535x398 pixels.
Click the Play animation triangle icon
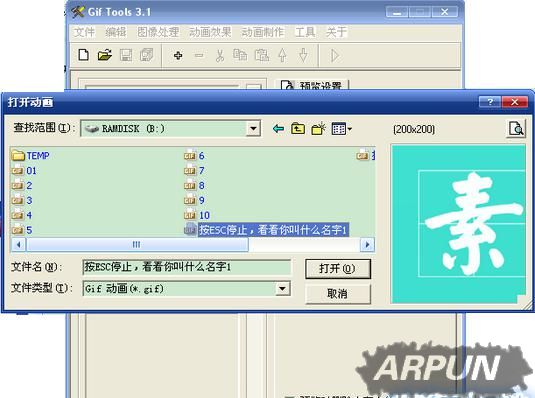coord(335,55)
